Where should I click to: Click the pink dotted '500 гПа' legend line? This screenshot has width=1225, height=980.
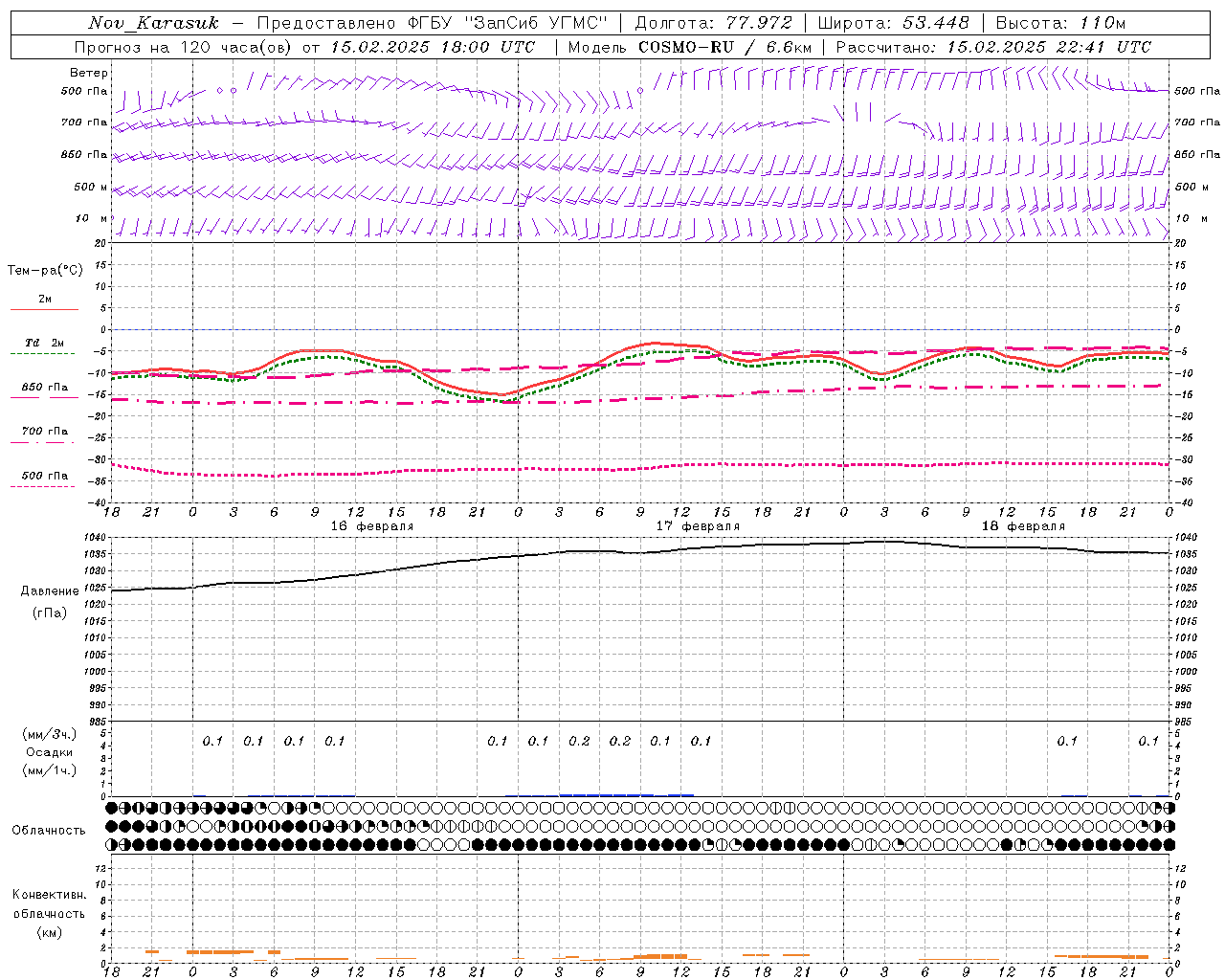click(x=44, y=486)
